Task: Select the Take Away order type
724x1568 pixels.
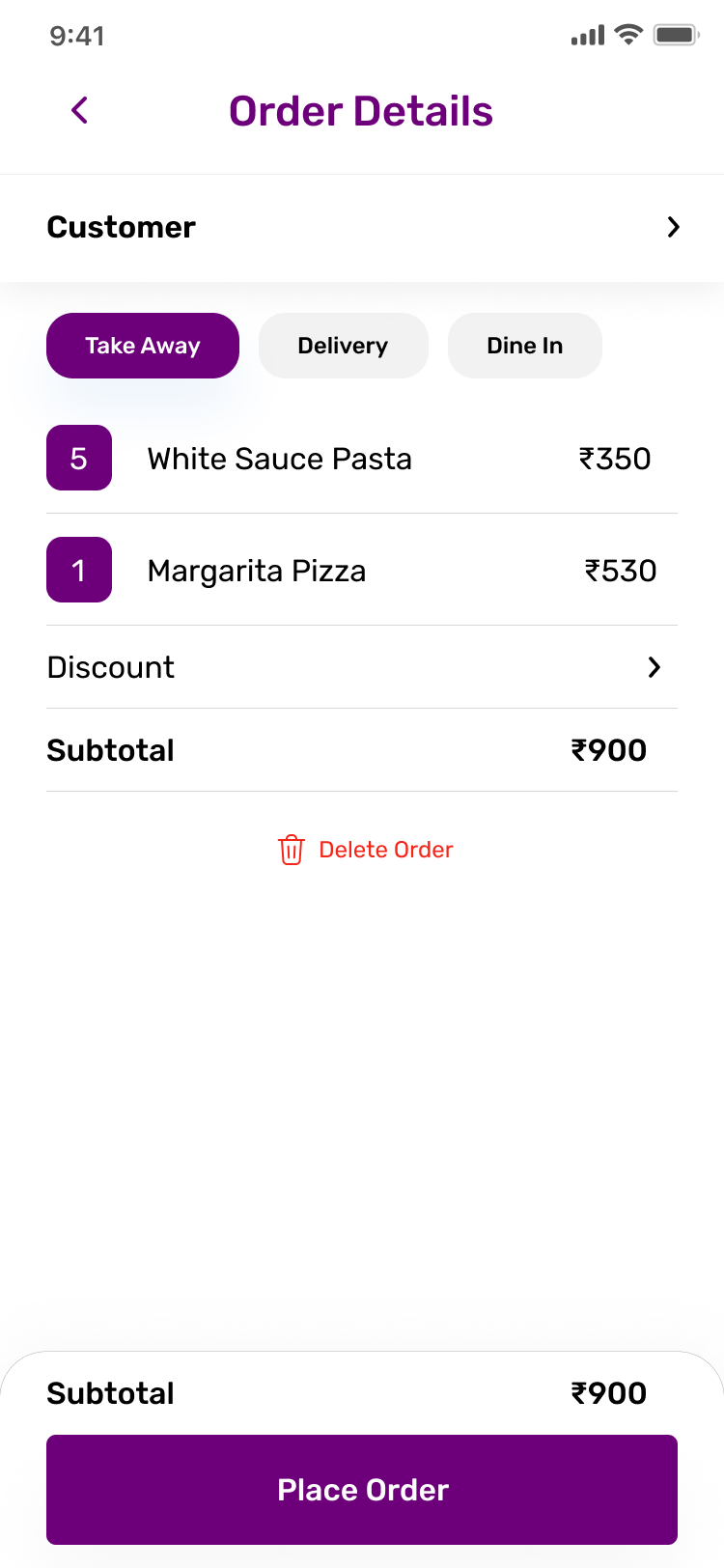Action: tap(143, 346)
